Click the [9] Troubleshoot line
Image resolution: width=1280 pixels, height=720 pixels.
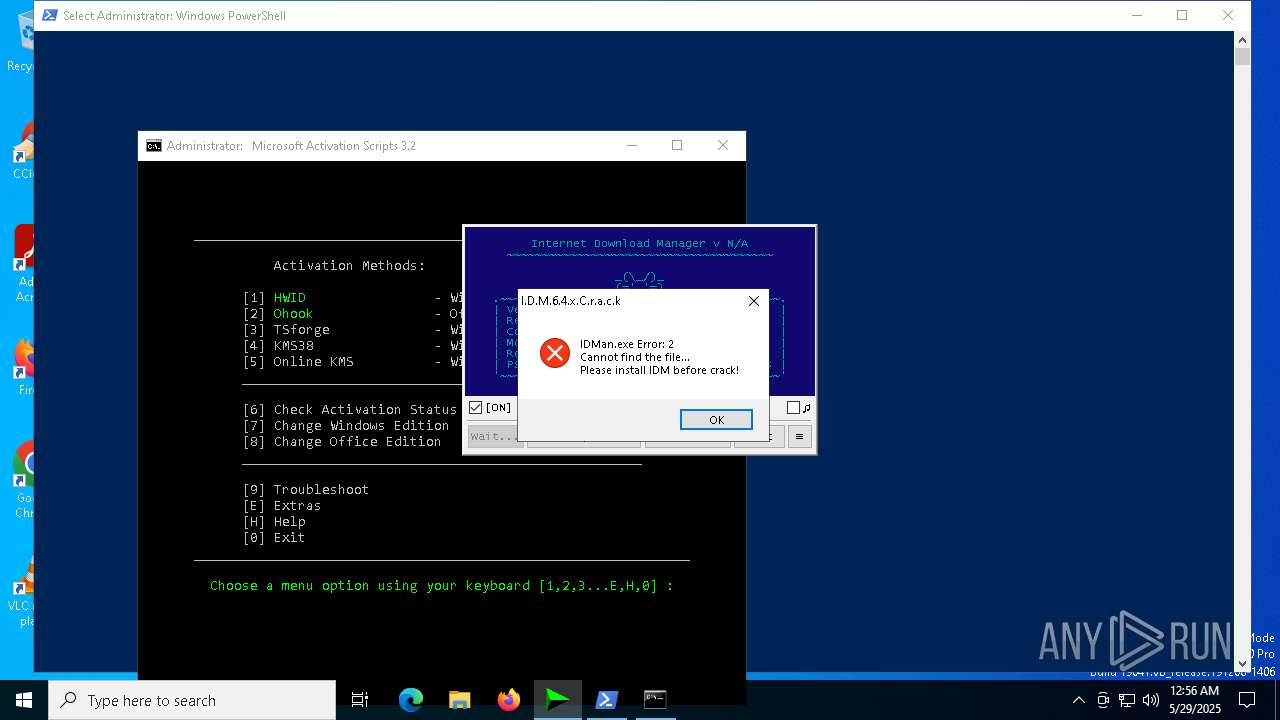(x=306, y=490)
